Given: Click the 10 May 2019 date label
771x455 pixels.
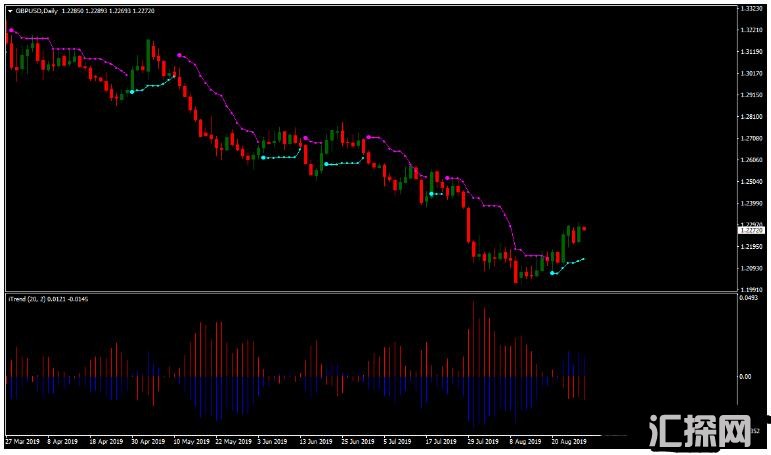Looking at the screenshot, I should (x=191, y=441).
